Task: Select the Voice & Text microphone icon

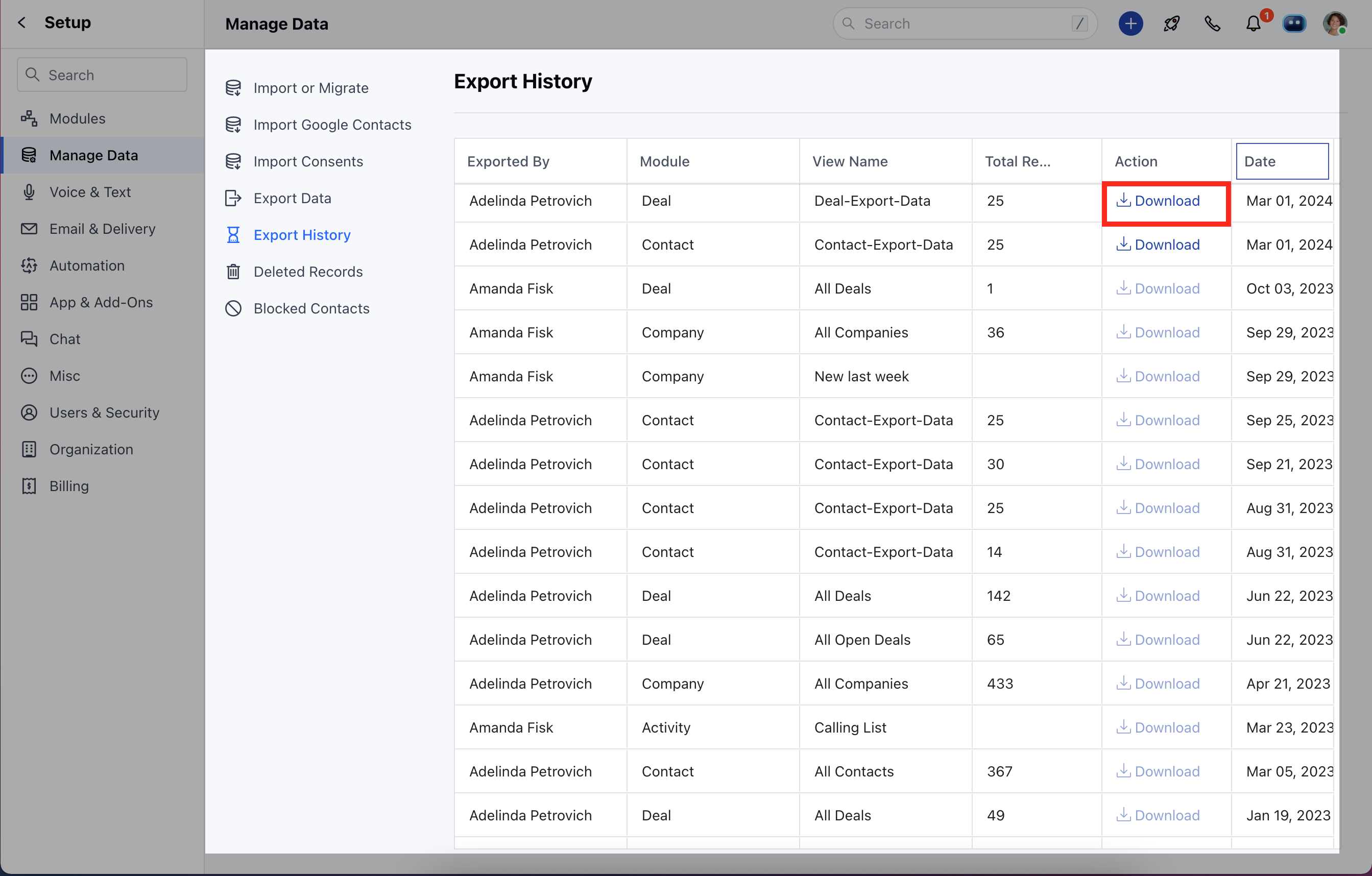Action: click(29, 192)
